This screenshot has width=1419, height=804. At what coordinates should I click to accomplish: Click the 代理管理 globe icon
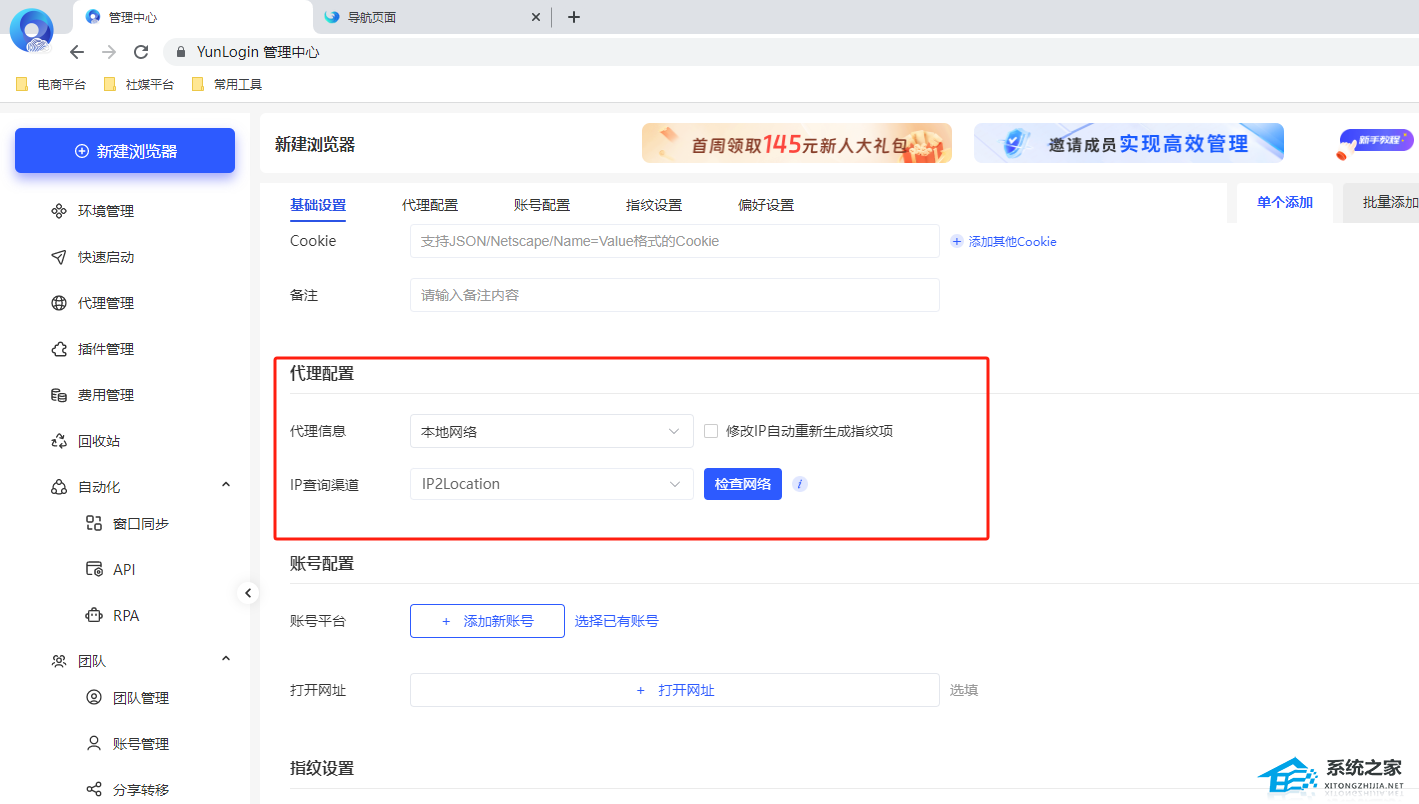(59, 303)
